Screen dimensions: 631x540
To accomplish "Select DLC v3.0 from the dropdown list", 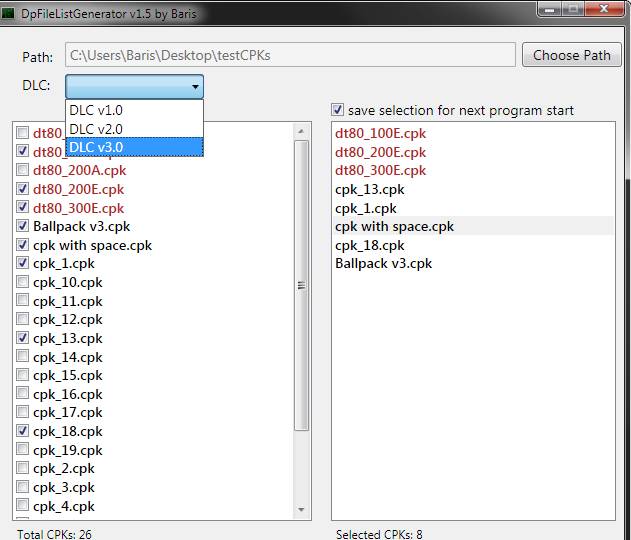I will [x=134, y=147].
